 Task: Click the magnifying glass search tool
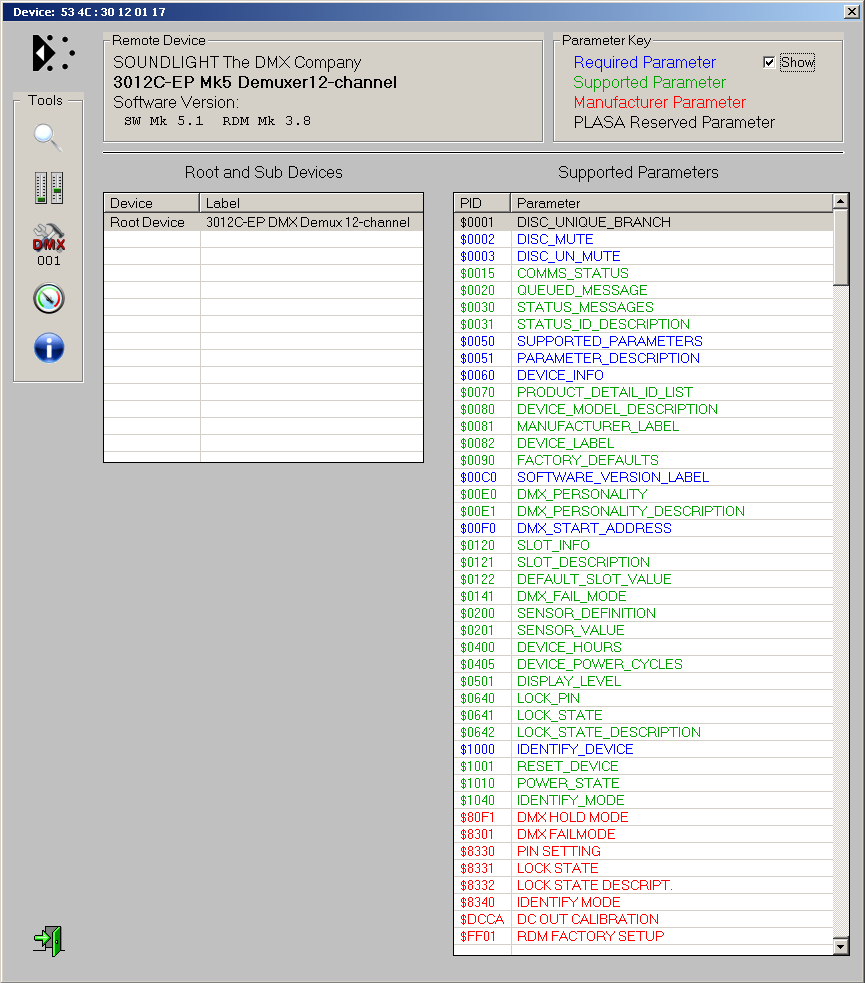point(48,137)
